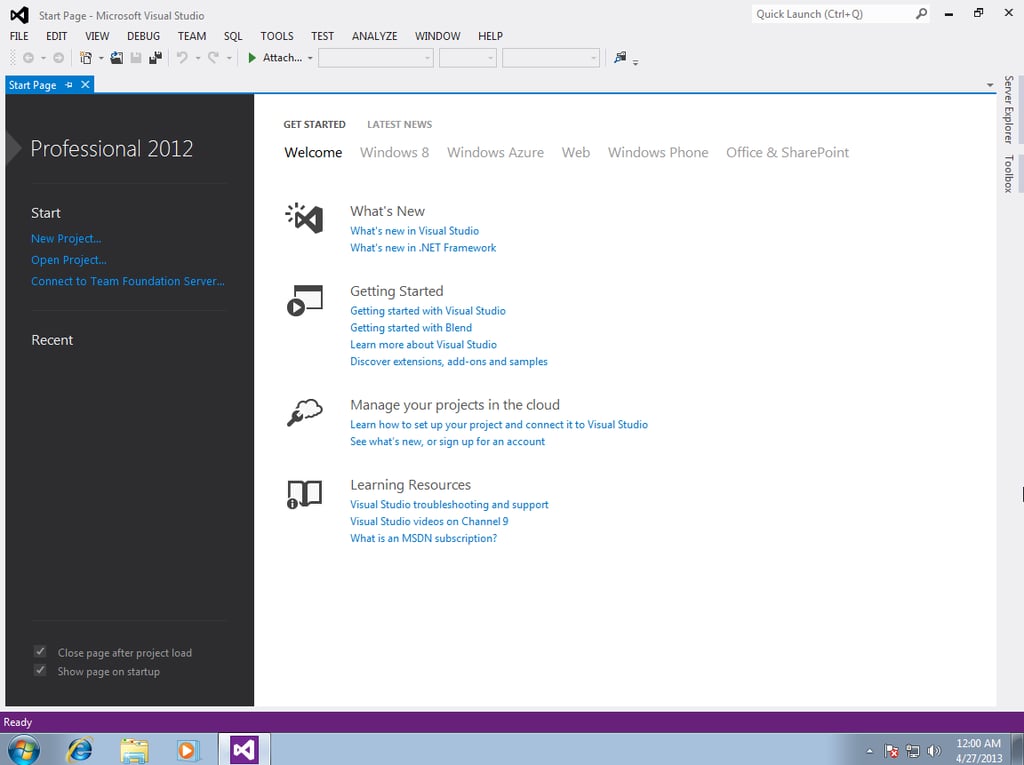Click the Visual Studio taskbar icon
This screenshot has width=1024, height=765.
pyautogui.click(x=244, y=749)
